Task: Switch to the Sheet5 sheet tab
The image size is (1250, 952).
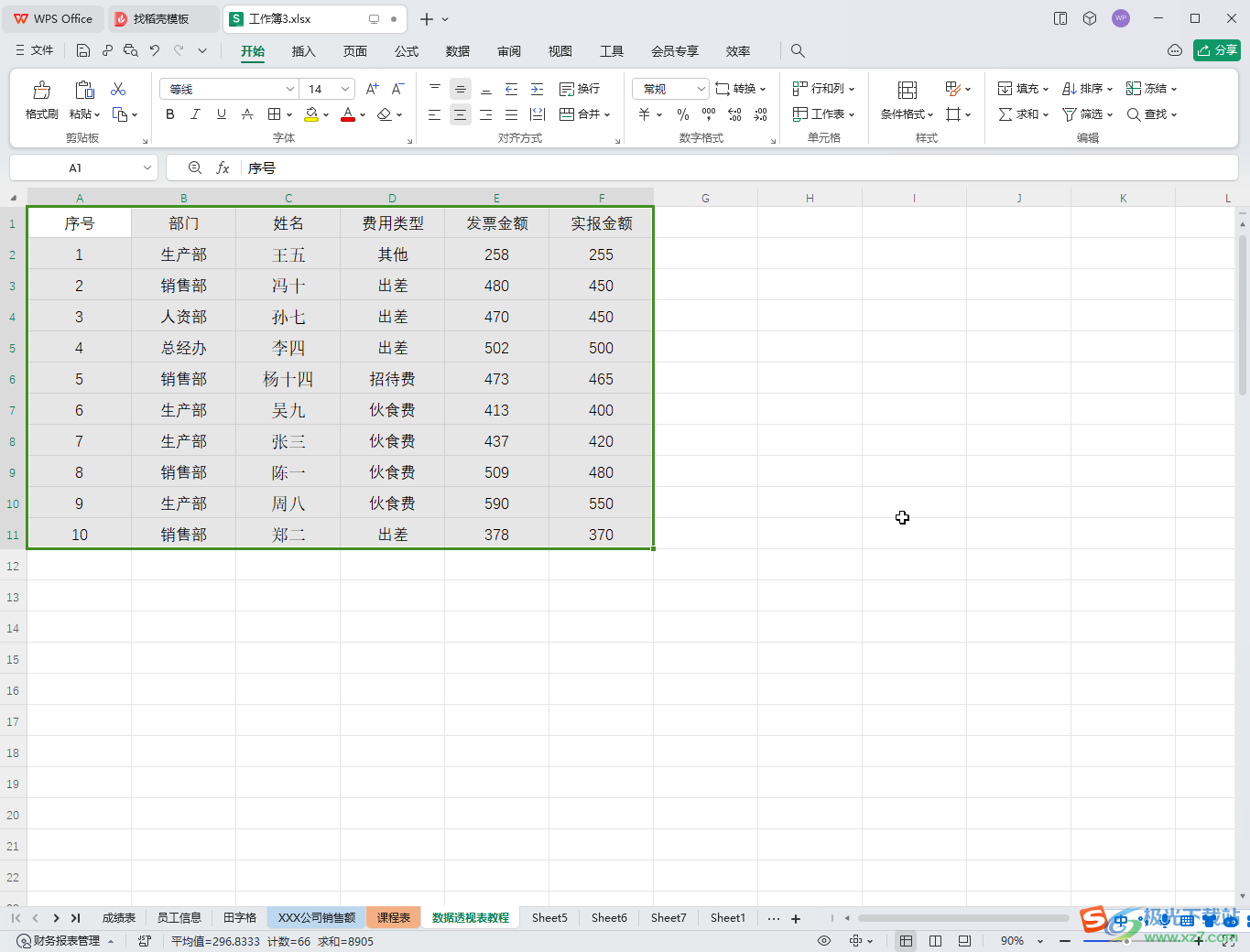Action: [549, 917]
